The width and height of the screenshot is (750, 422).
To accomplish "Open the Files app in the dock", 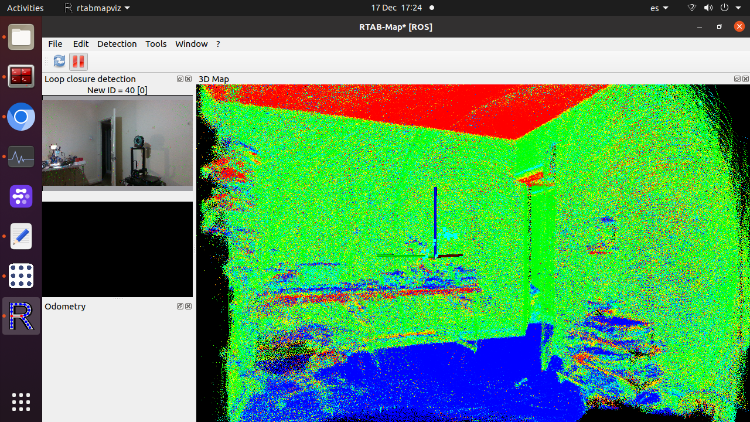I will click(x=21, y=38).
